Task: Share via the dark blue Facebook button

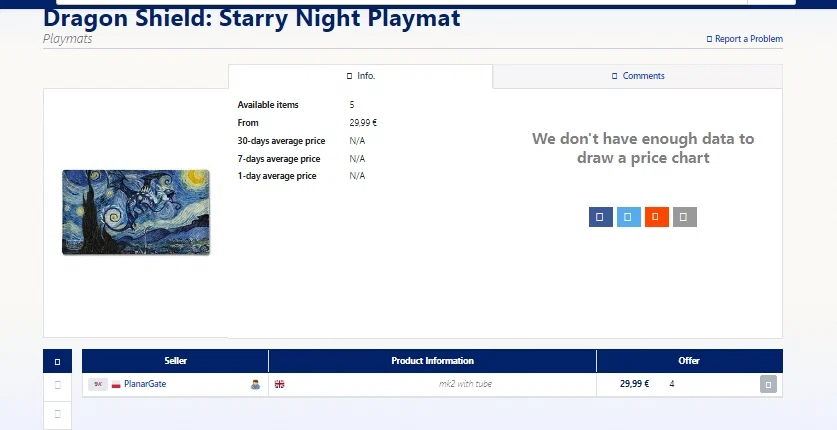Action: (601, 217)
